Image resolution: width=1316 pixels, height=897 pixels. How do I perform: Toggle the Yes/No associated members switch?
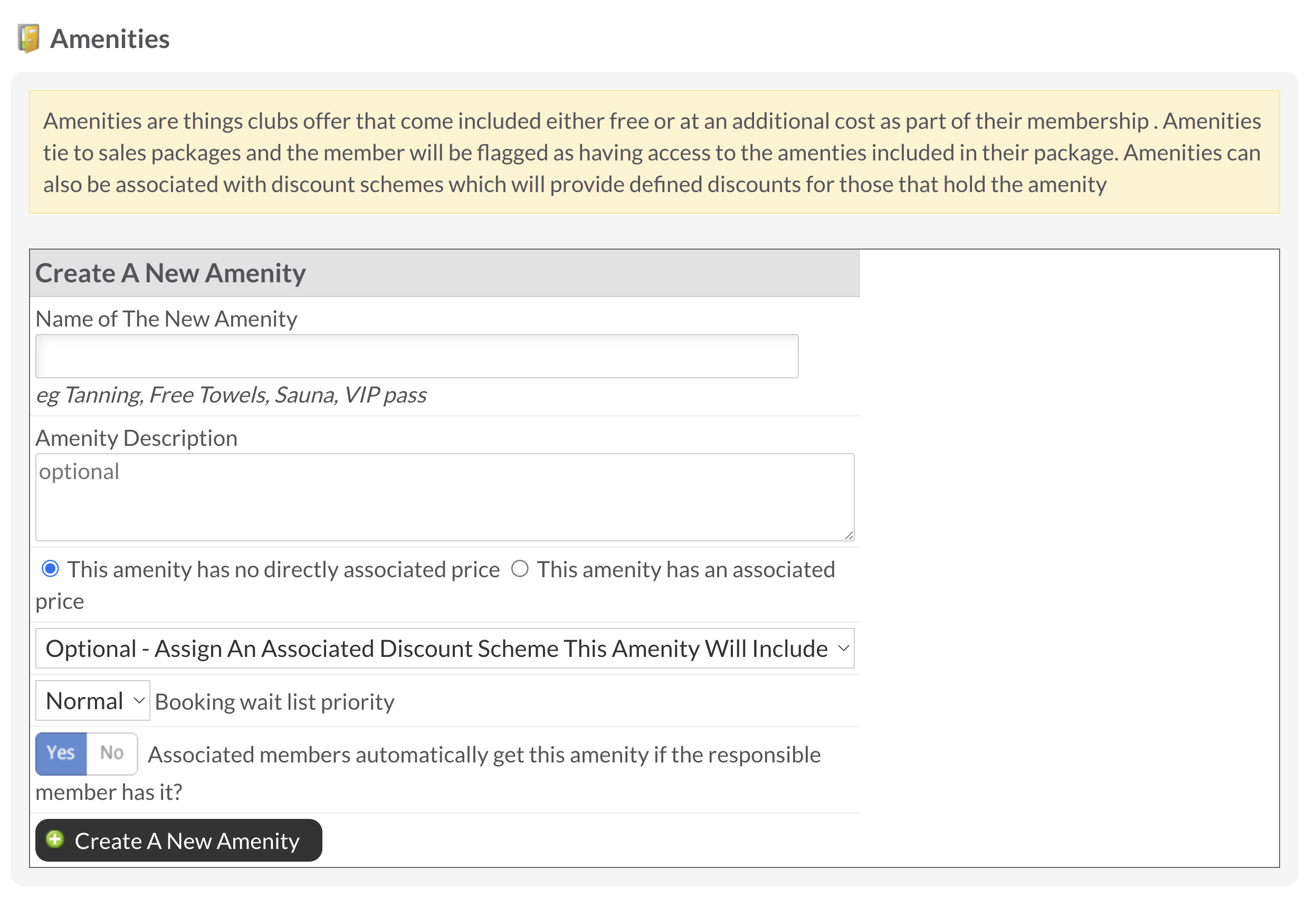[x=87, y=753]
